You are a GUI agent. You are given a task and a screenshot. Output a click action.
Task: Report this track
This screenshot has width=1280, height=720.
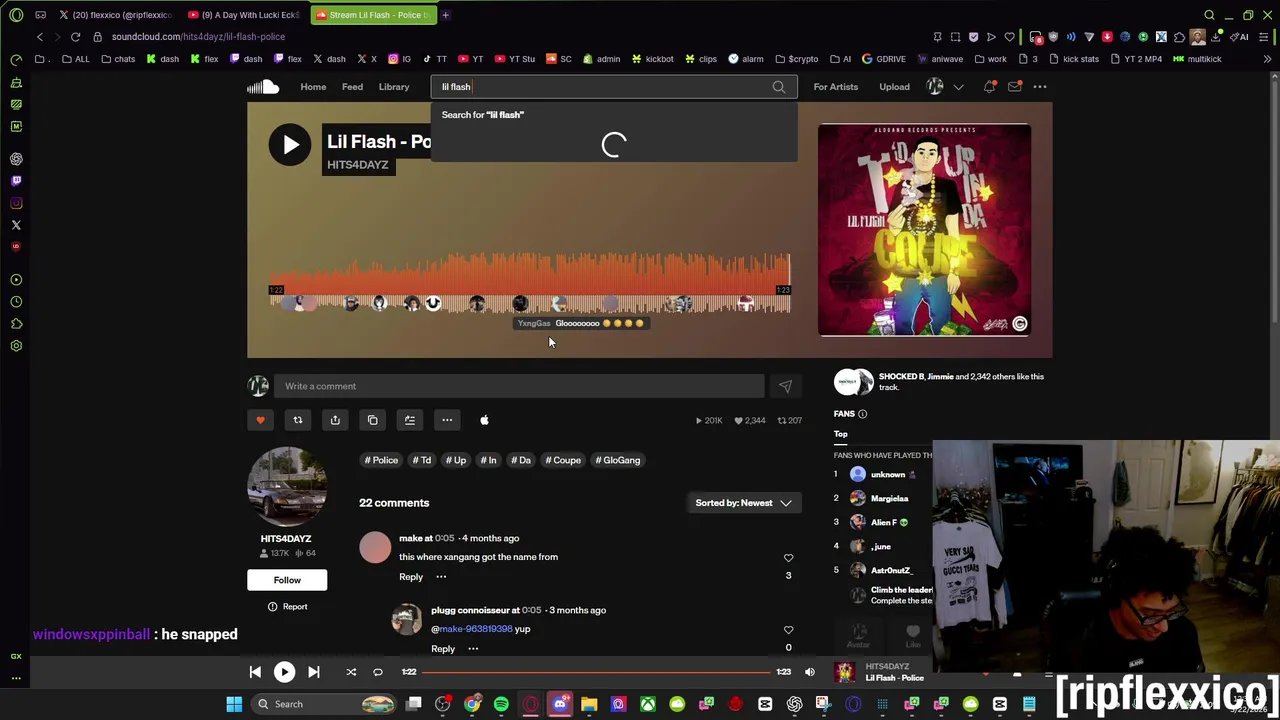287,607
